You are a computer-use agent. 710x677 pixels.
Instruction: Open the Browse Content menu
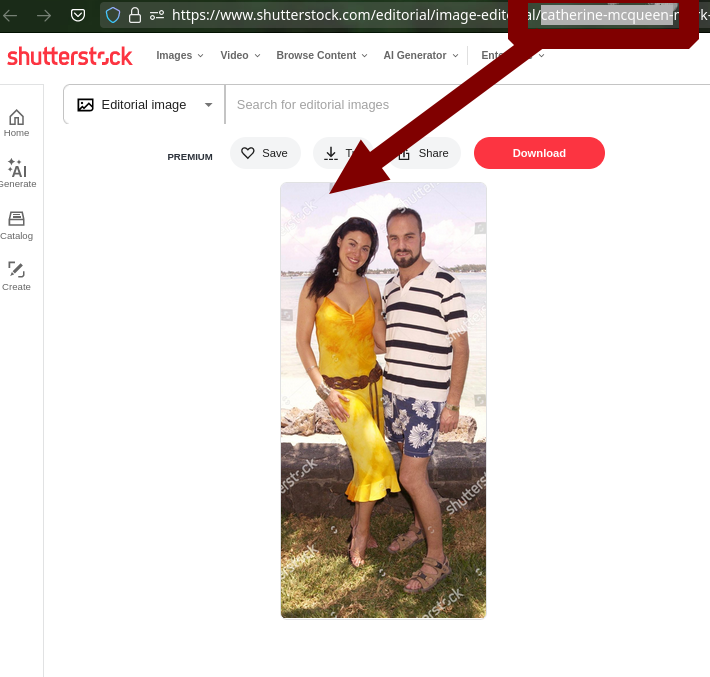(321, 55)
